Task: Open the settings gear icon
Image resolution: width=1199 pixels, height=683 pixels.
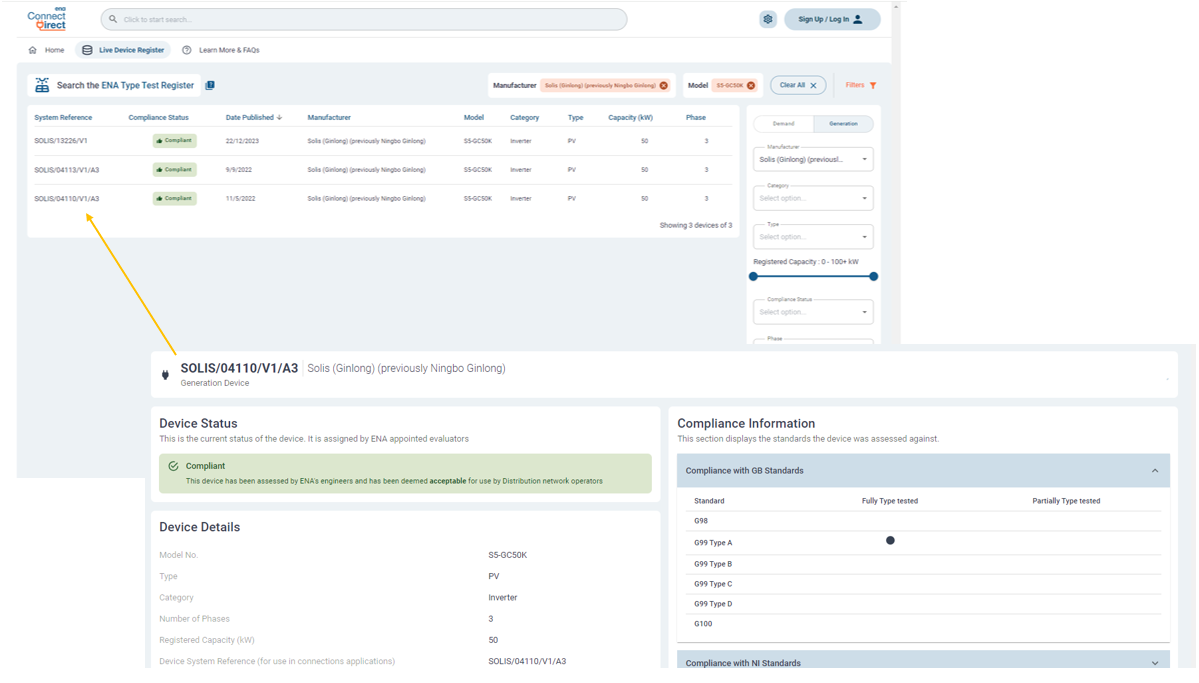Action: [x=768, y=19]
